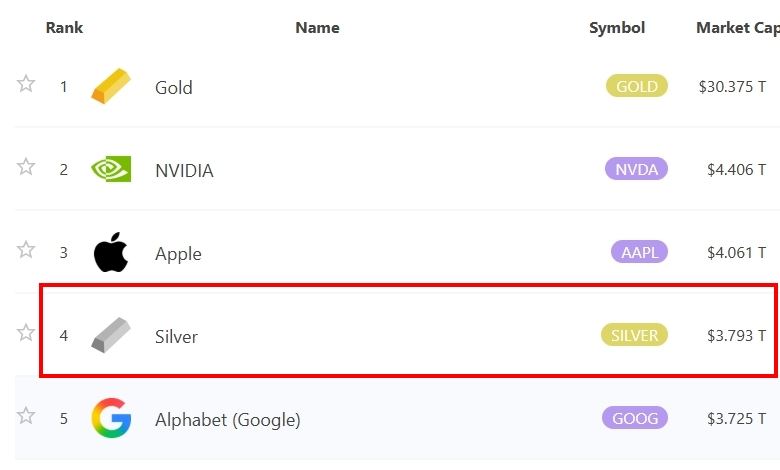Screen dimensions: 780x470
Task: Open the Gold asset name link
Action: pos(174,87)
